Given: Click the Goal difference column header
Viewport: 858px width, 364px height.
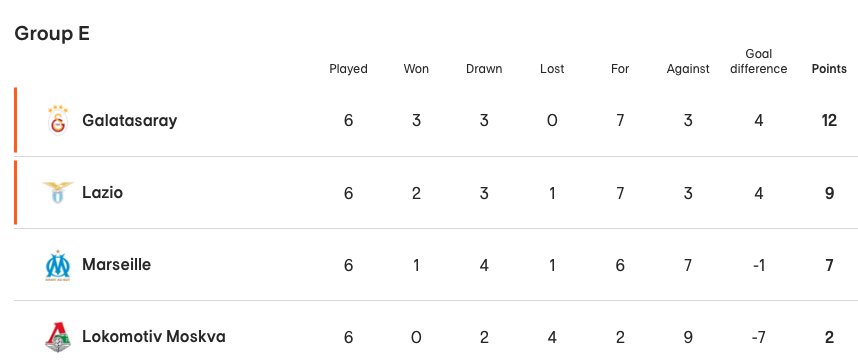Looking at the screenshot, I should pyautogui.click(x=758, y=61).
